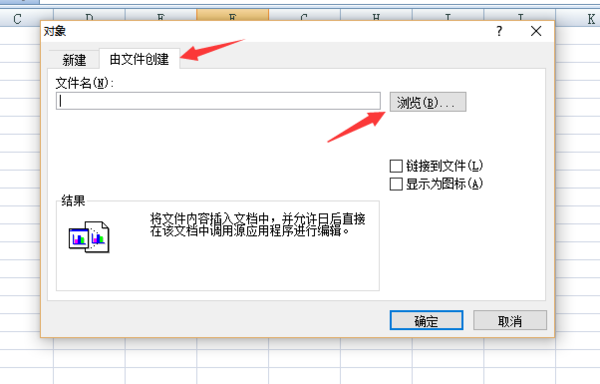Open the 浏览 file browser button
Screen dimensions: 600x384
pos(428,102)
